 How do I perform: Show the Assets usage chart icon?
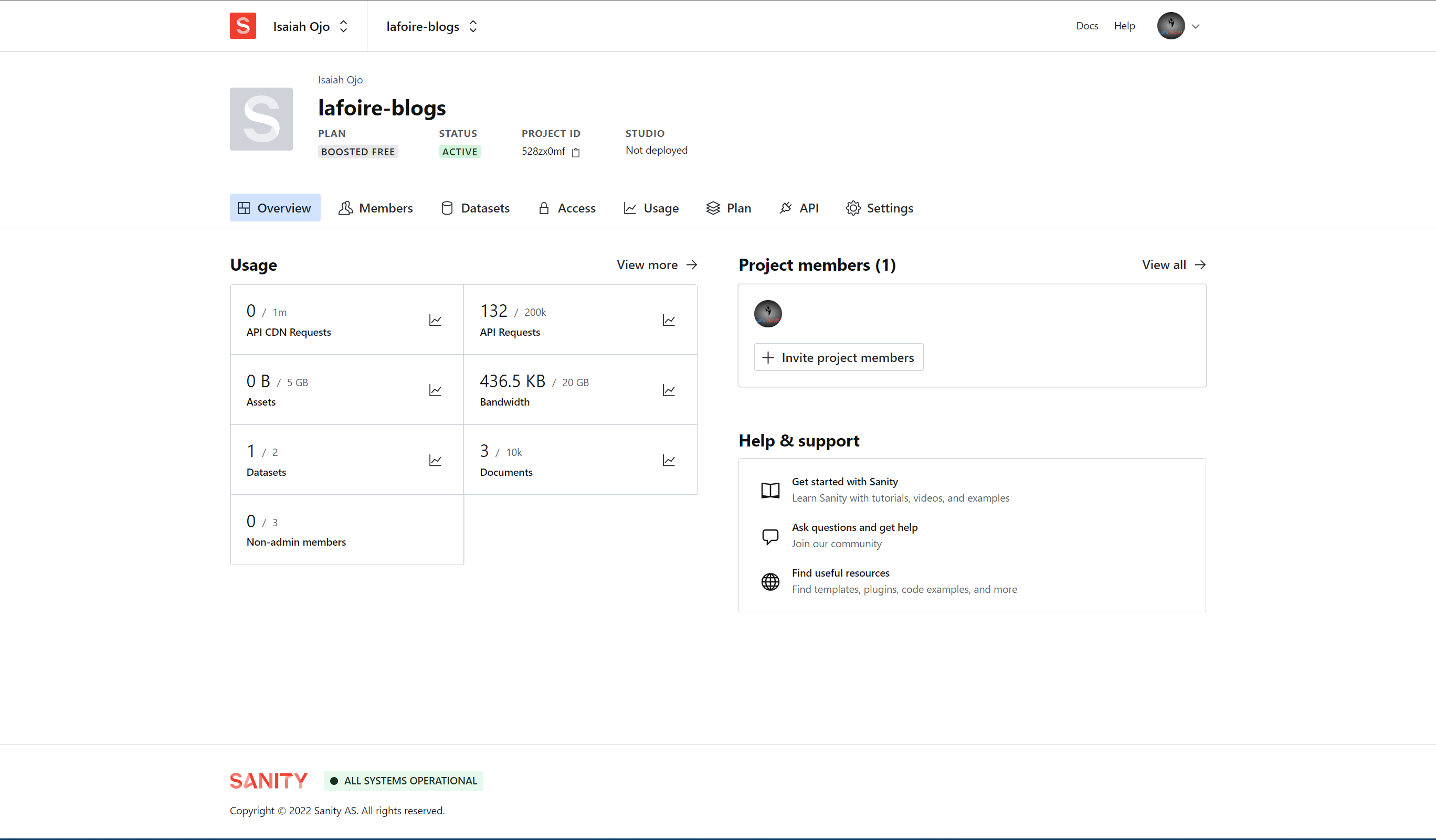[x=435, y=391]
